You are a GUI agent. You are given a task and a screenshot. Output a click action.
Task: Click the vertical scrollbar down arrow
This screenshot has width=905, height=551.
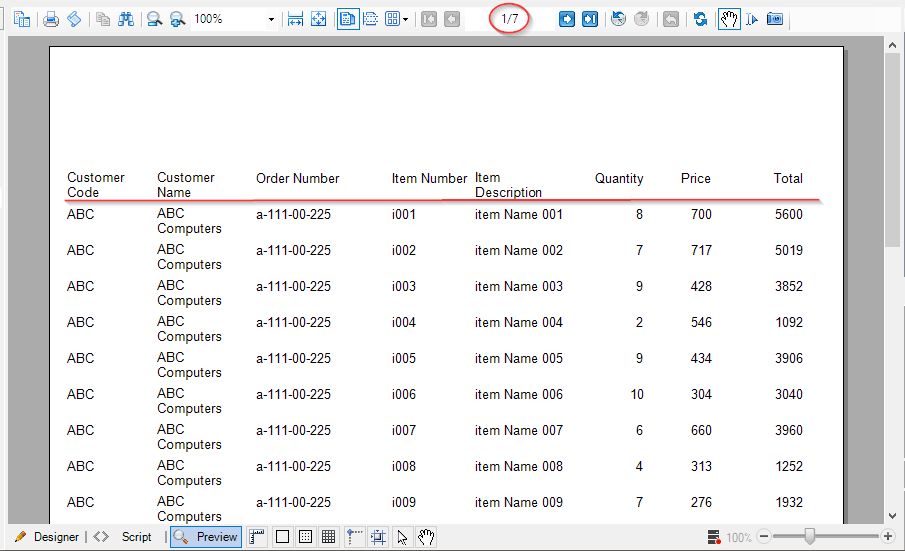point(892,516)
